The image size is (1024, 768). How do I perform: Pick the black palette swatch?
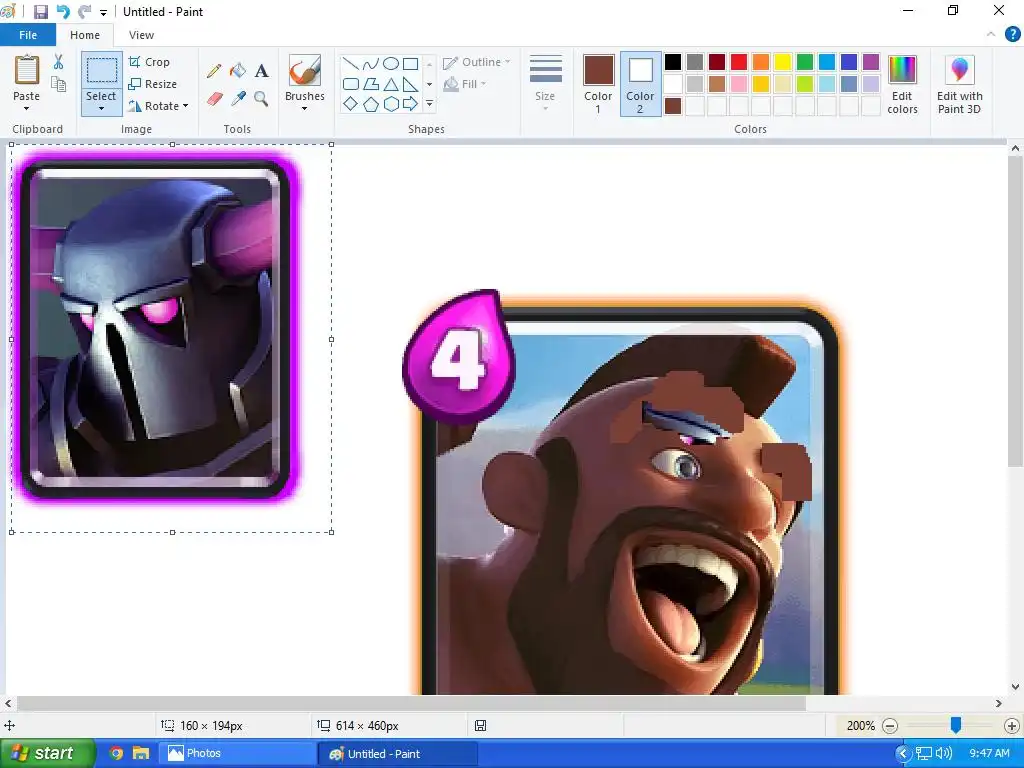(x=673, y=62)
